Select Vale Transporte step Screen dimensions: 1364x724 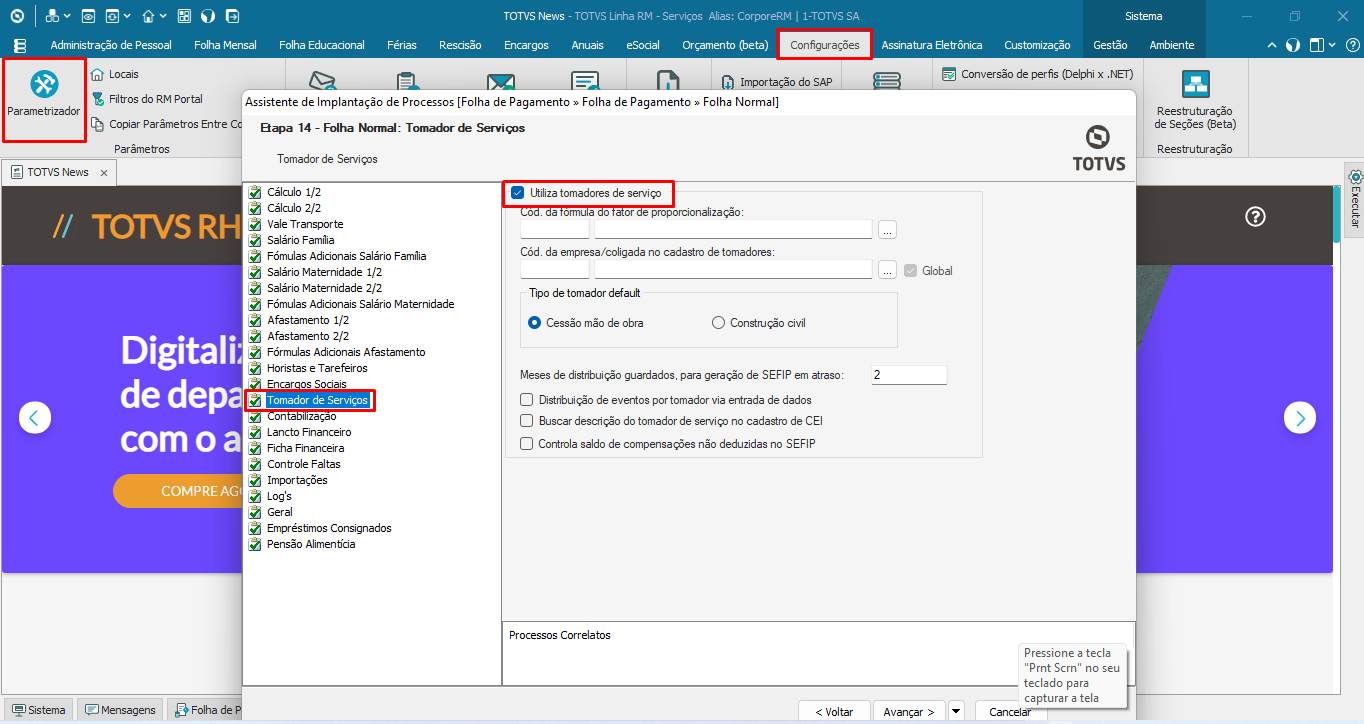(305, 224)
